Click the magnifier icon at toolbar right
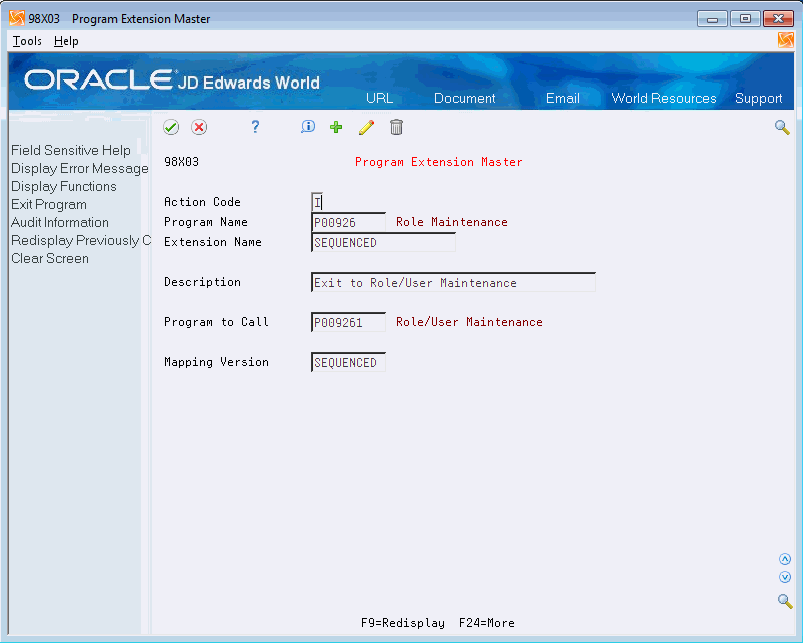The image size is (803, 643). [782, 127]
